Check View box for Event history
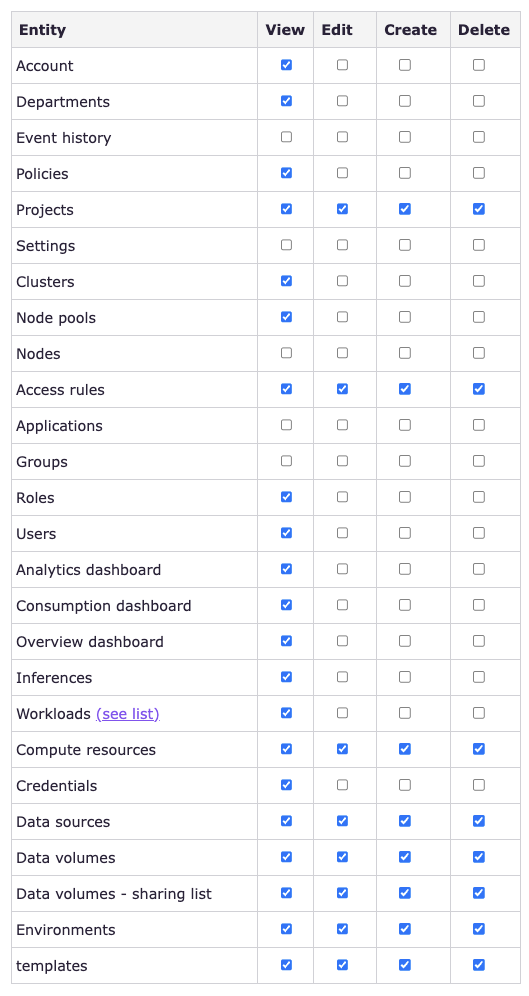Image resolution: width=529 pixels, height=996 pixels. pos(286,137)
